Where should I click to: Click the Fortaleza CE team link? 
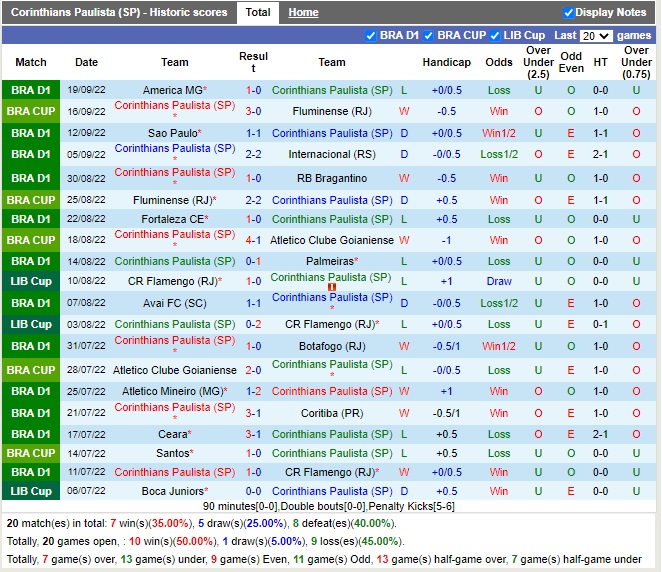click(171, 219)
